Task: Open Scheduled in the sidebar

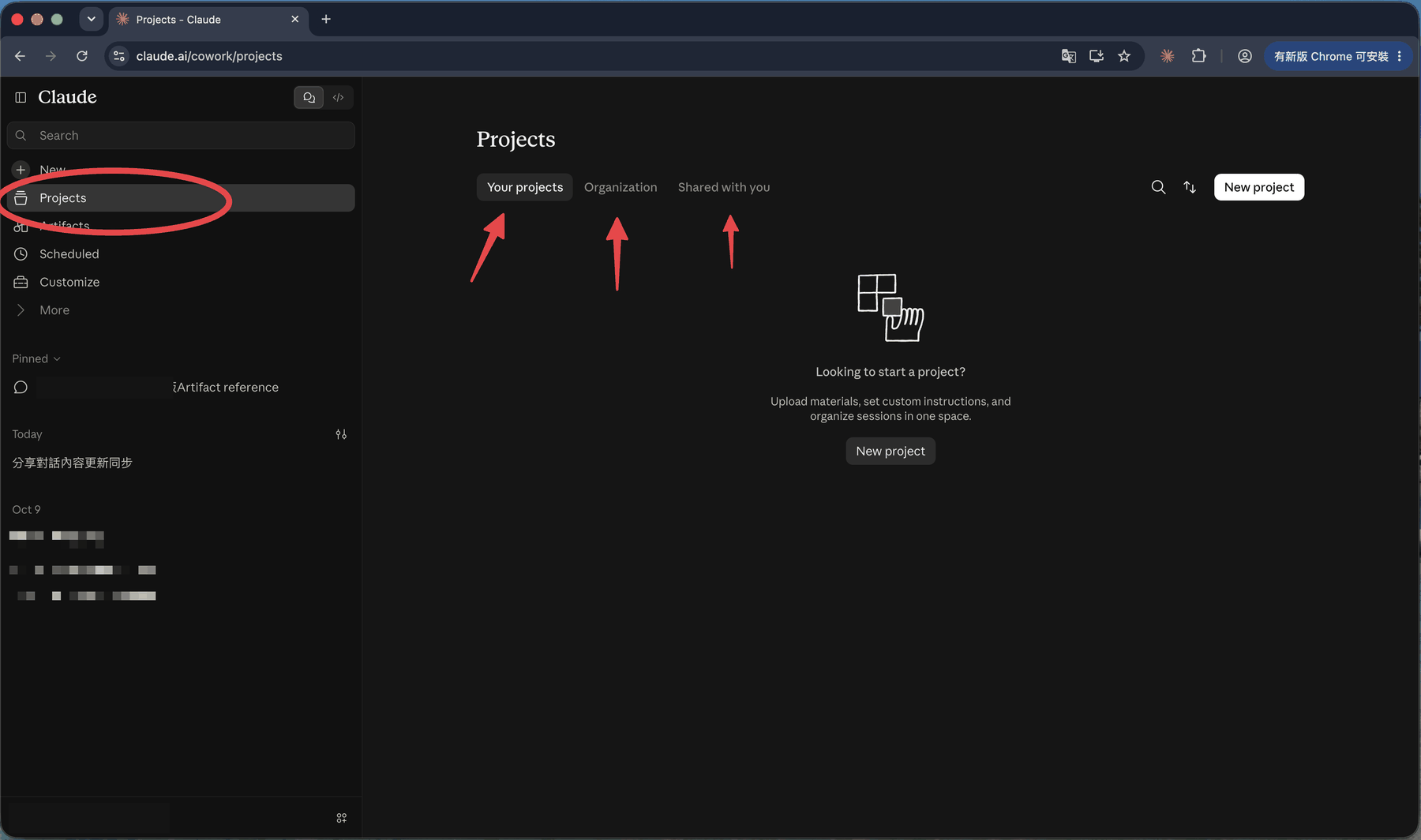Action: 181,254
